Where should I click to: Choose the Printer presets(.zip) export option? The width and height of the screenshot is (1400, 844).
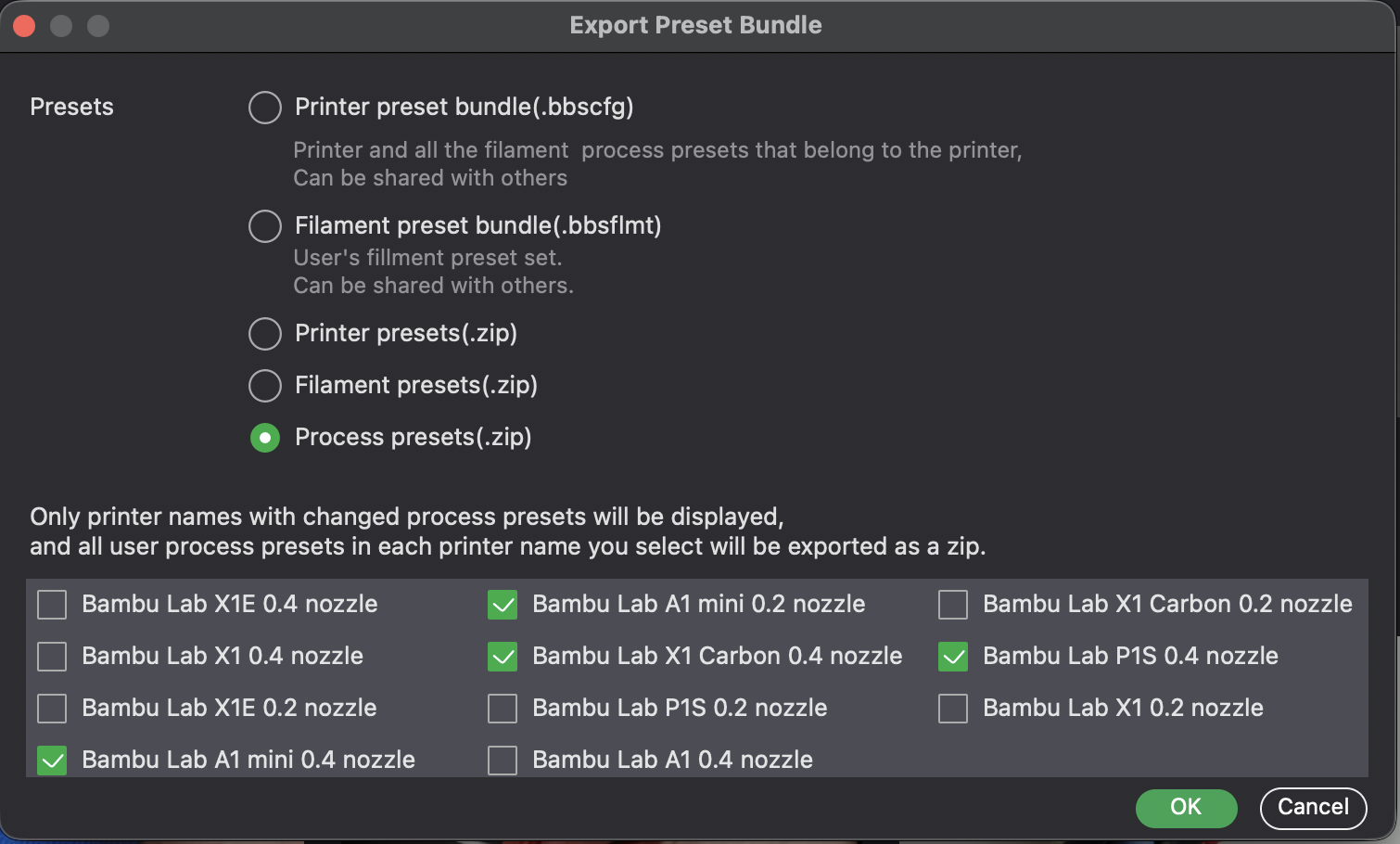(265, 334)
